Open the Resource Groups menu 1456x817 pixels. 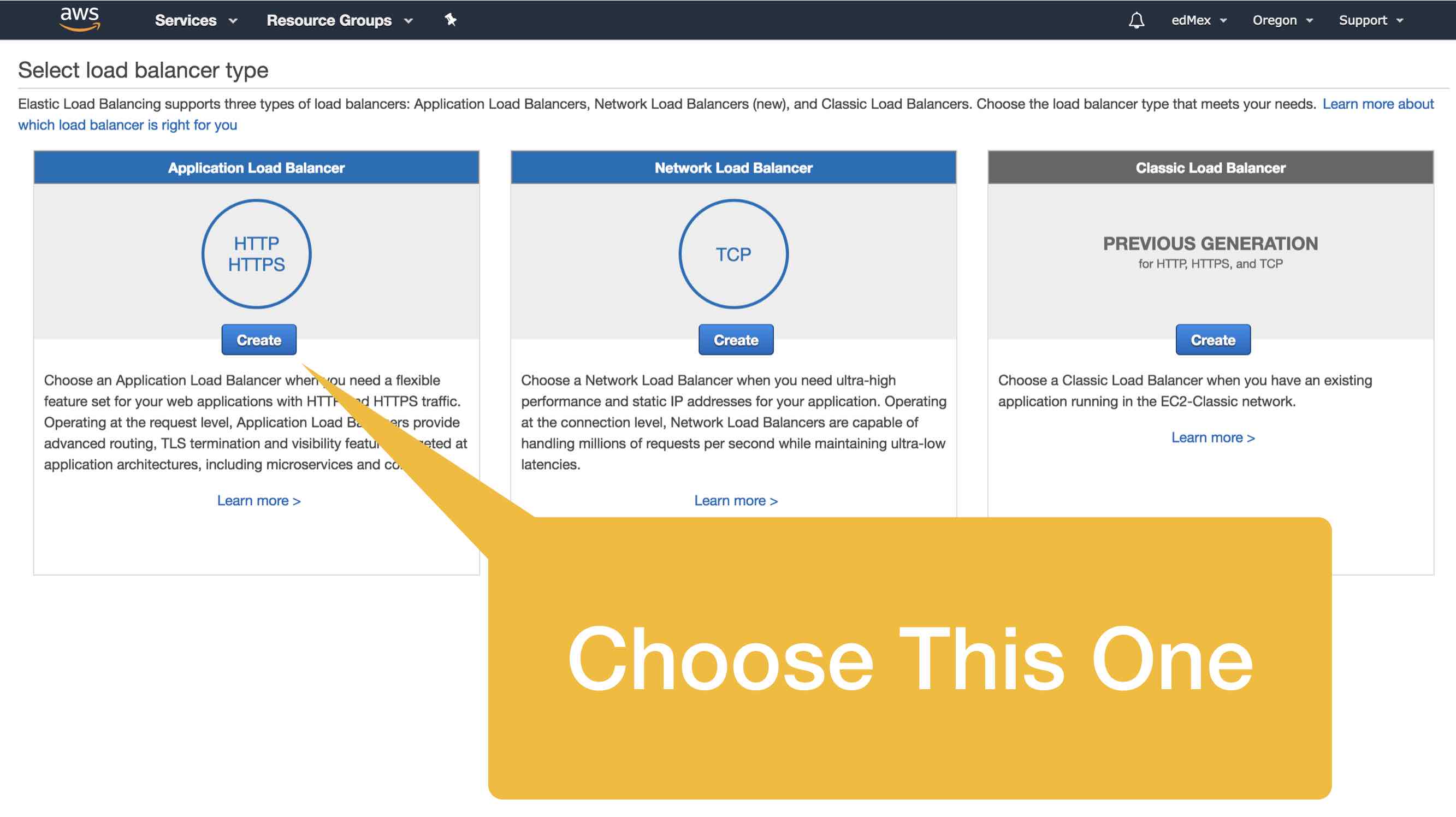click(x=340, y=20)
